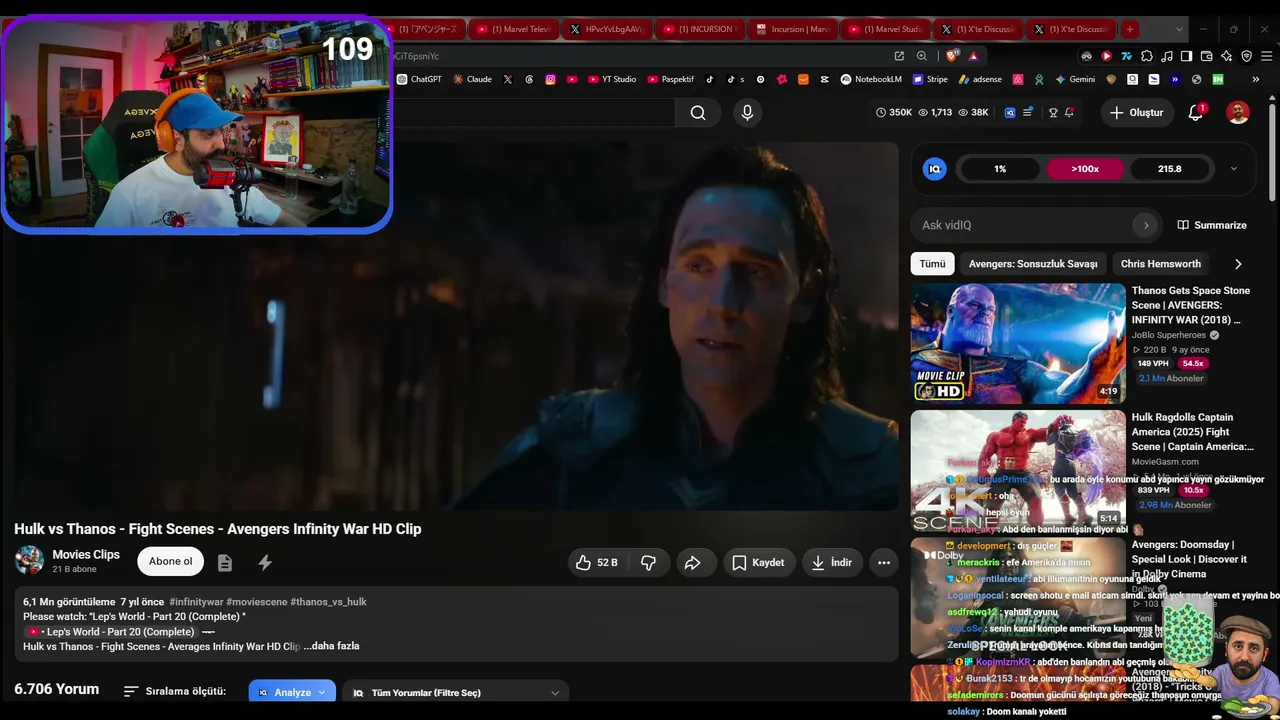Switch to the INCURSION YouTube tab

pos(701,29)
